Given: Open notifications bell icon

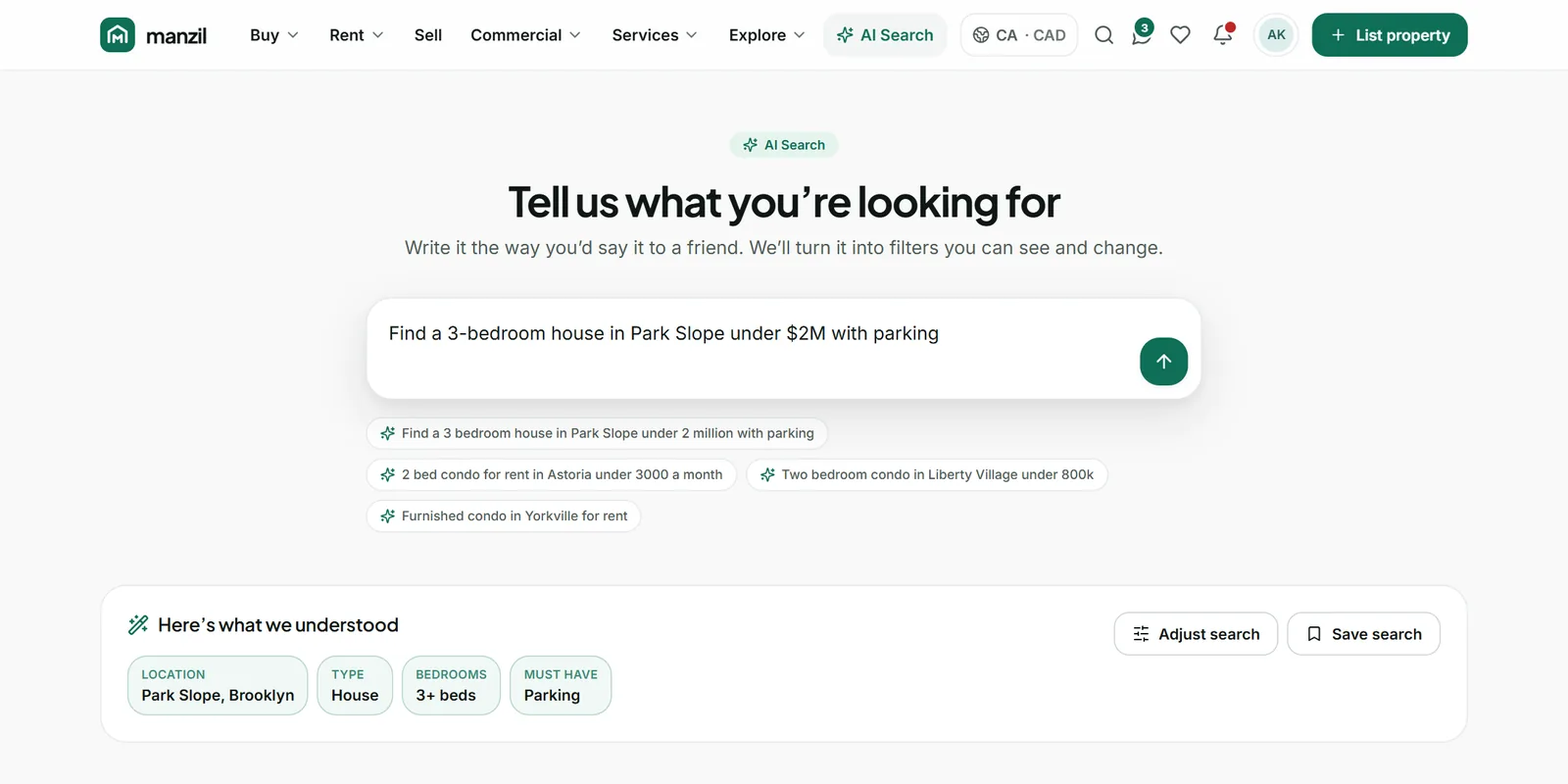Looking at the screenshot, I should [1222, 35].
